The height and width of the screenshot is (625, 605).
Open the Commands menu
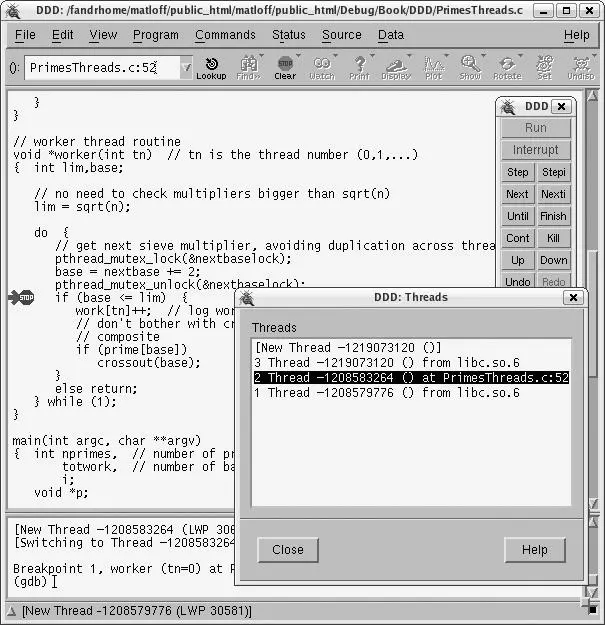[225, 34]
